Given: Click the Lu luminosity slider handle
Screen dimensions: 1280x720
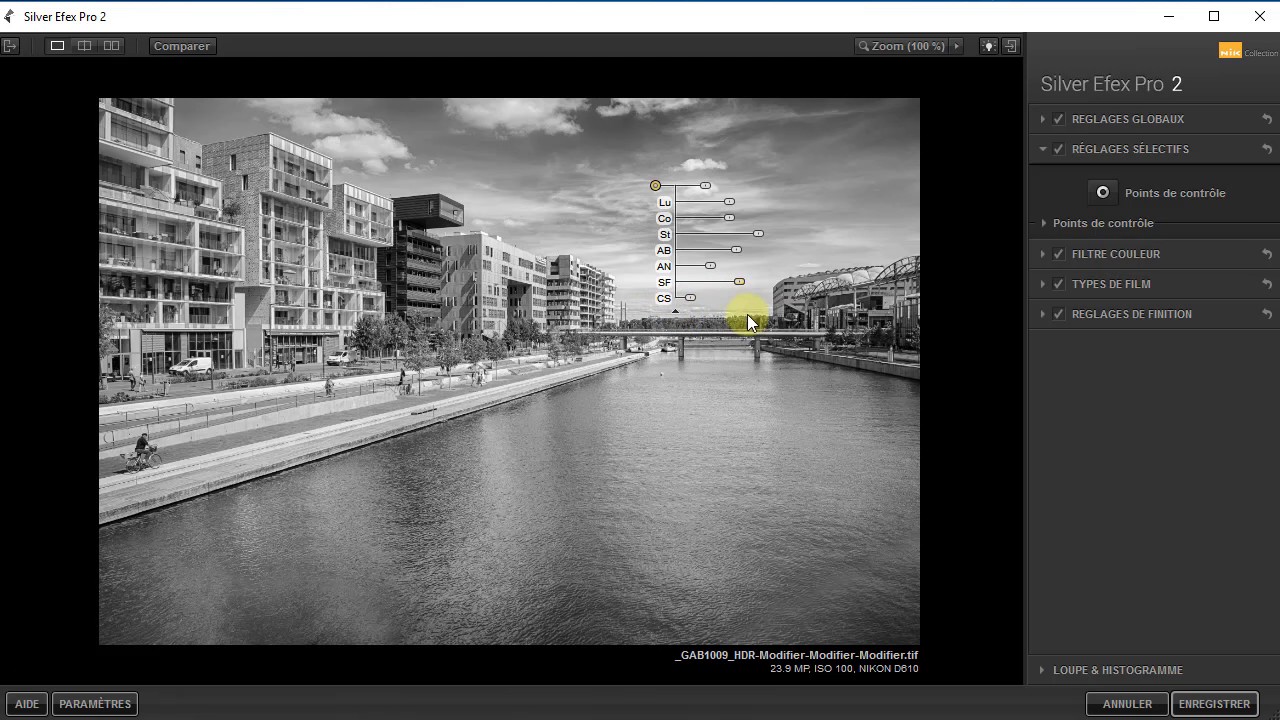Looking at the screenshot, I should pos(729,202).
